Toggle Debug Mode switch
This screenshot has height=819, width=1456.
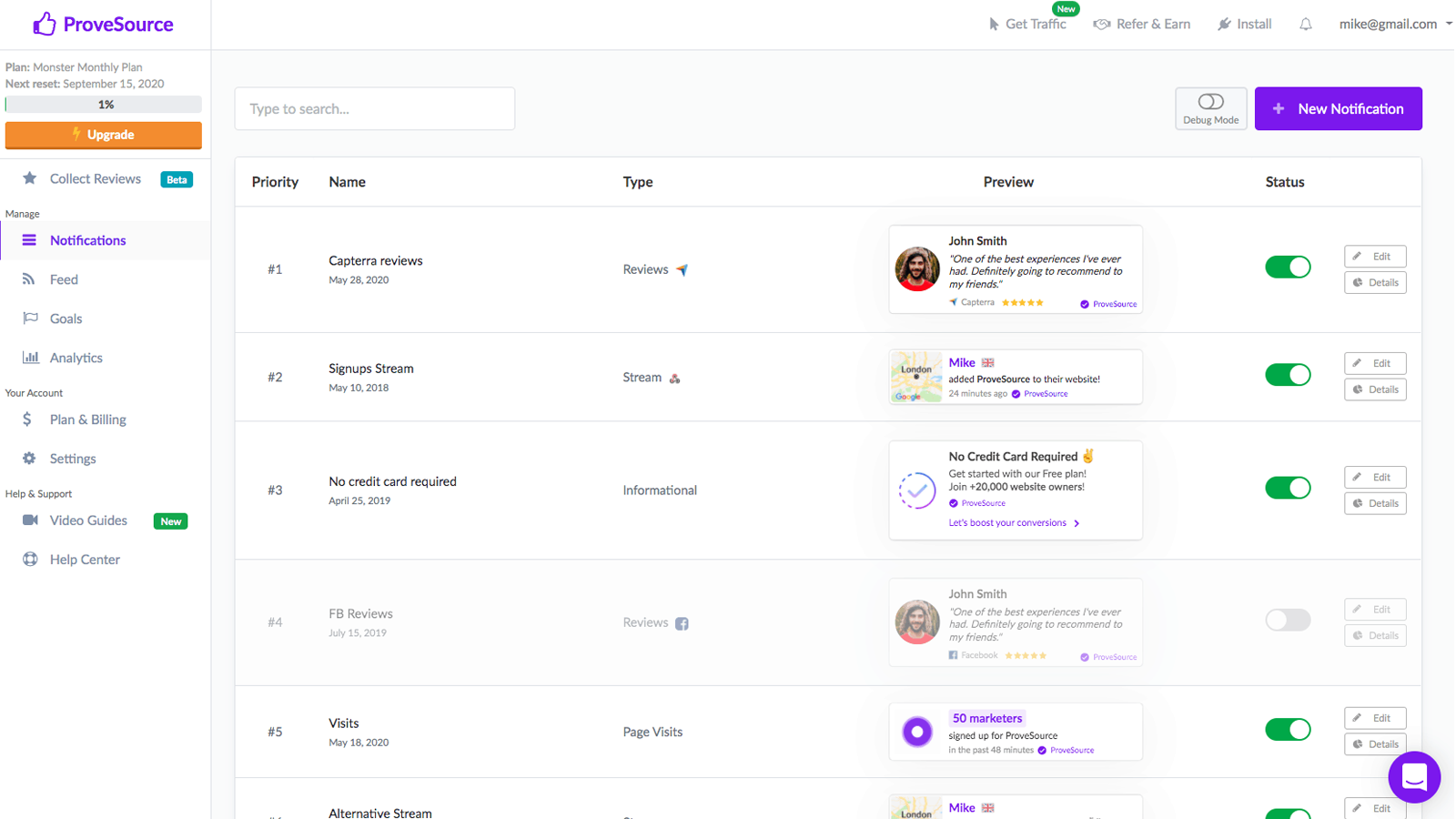(1210, 102)
